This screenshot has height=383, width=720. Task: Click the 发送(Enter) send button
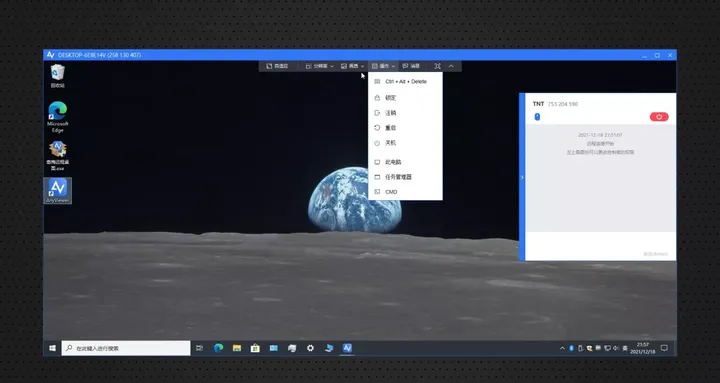click(x=656, y=254)
